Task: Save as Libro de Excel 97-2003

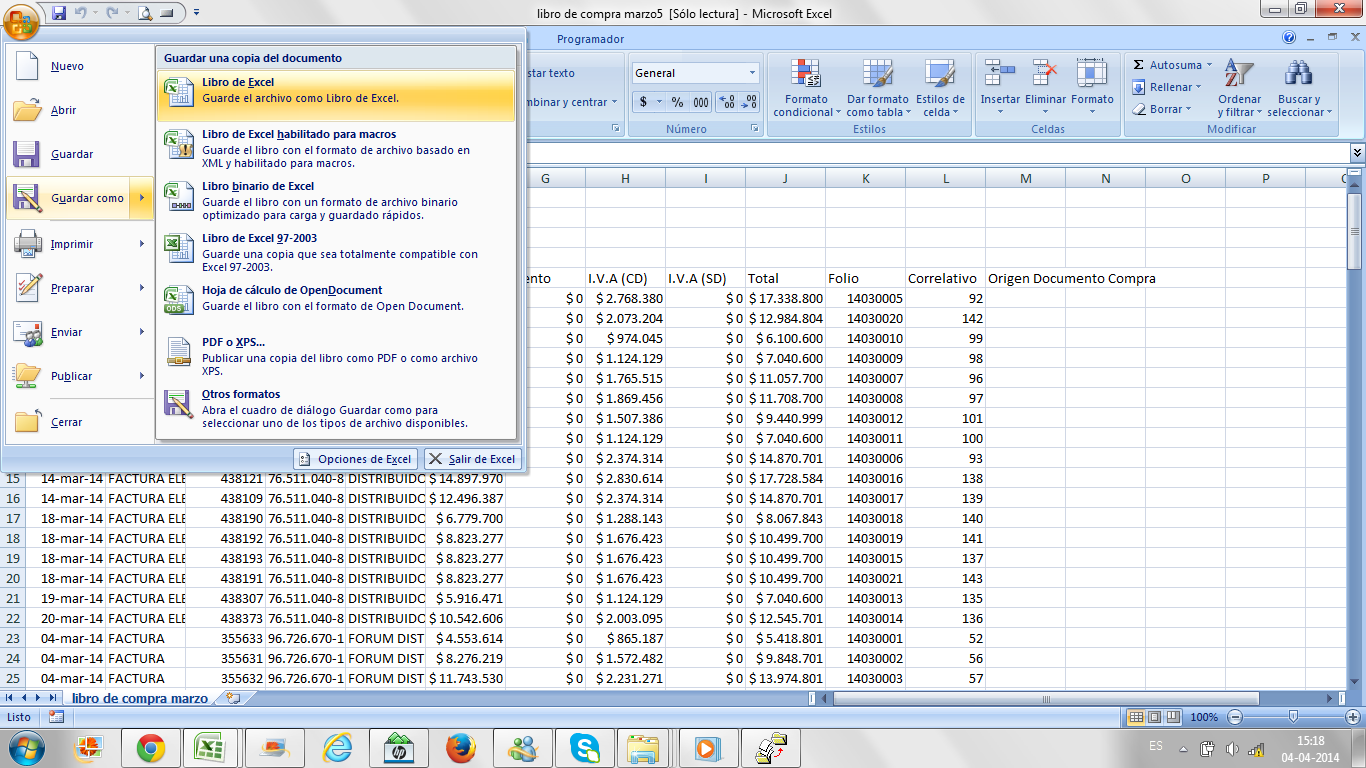Action: pyautogui.click(x=336, y=251)
